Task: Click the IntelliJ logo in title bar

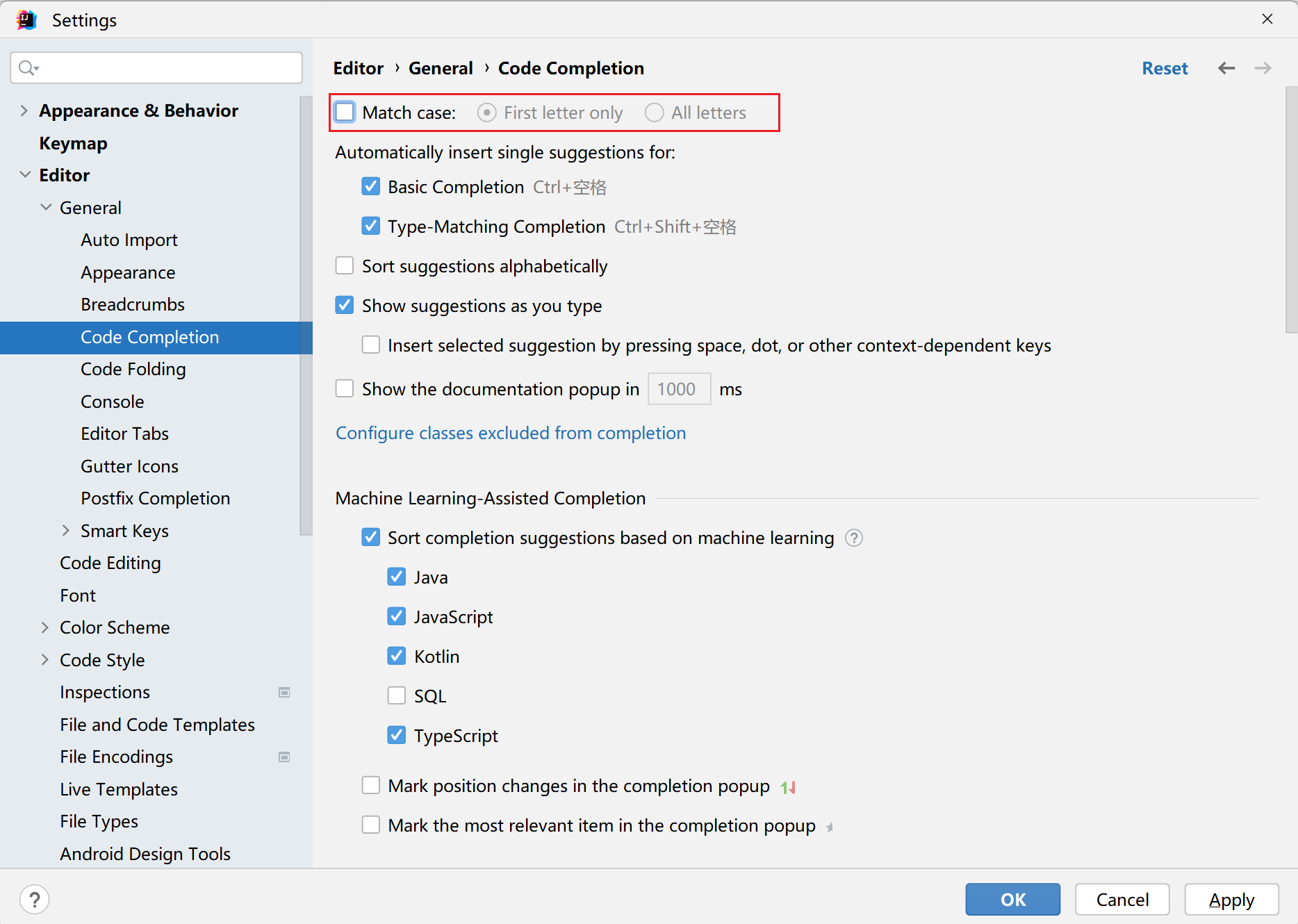Action: 26,20
